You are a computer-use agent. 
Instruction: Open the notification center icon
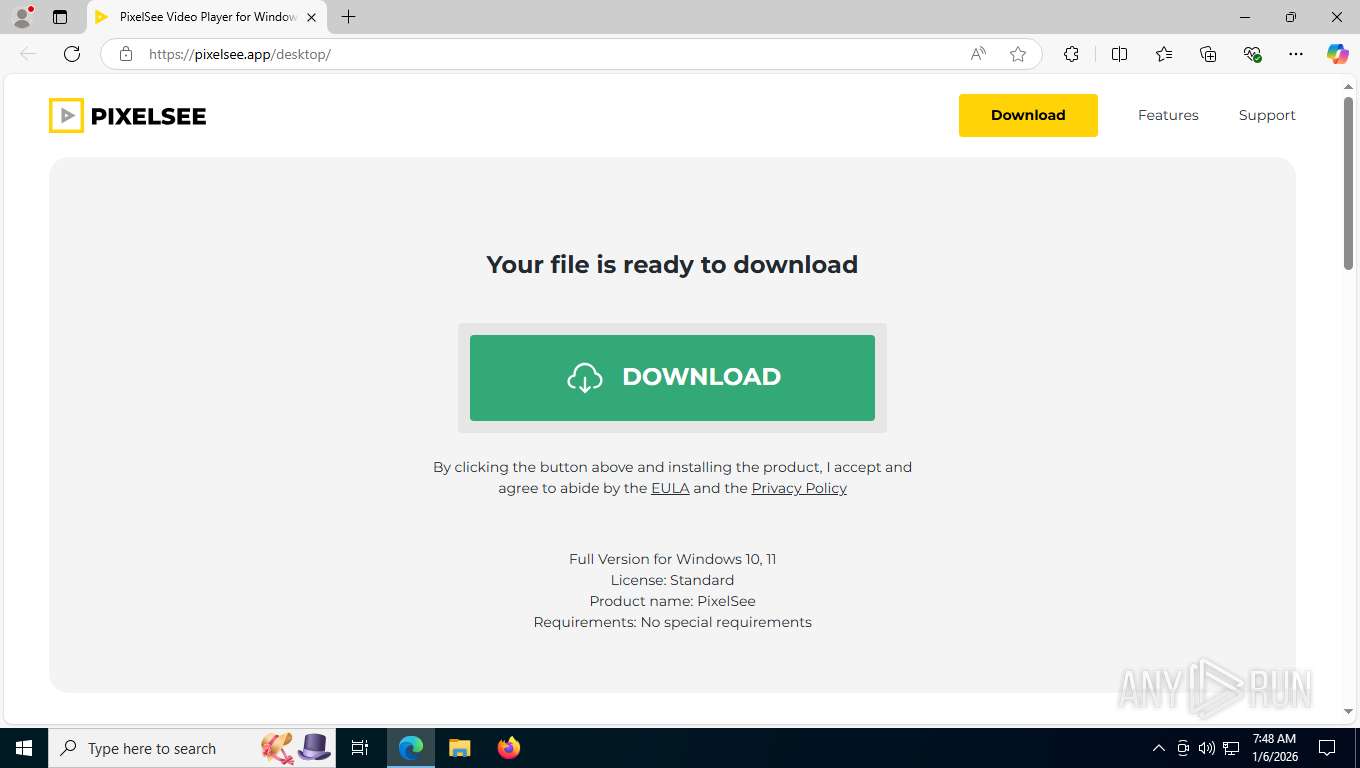pos(1327,748)
